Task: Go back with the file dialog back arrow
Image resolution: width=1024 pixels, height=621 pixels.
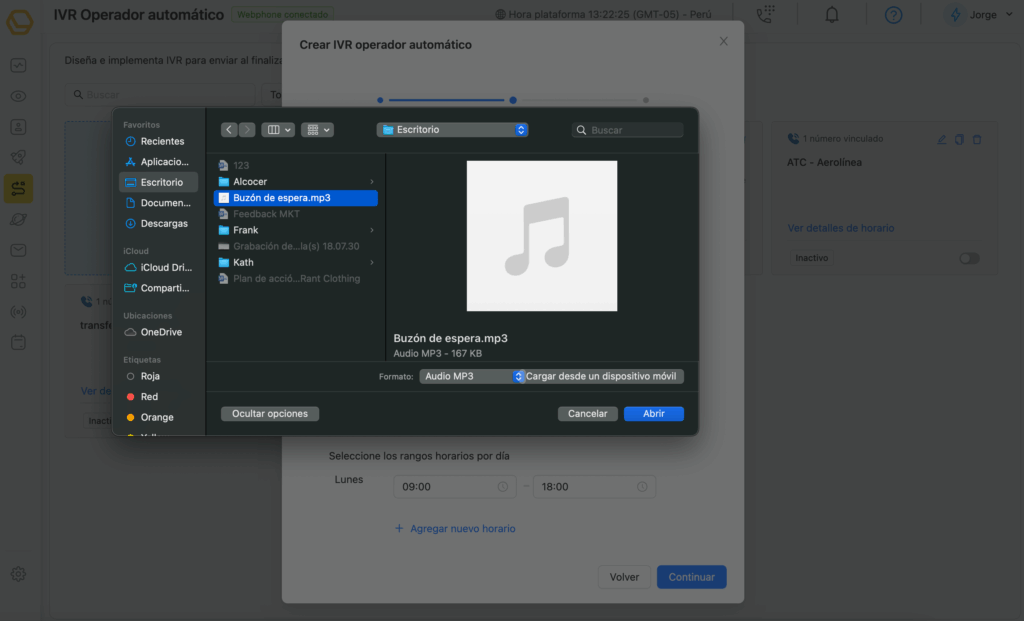Action: (229, 130)
